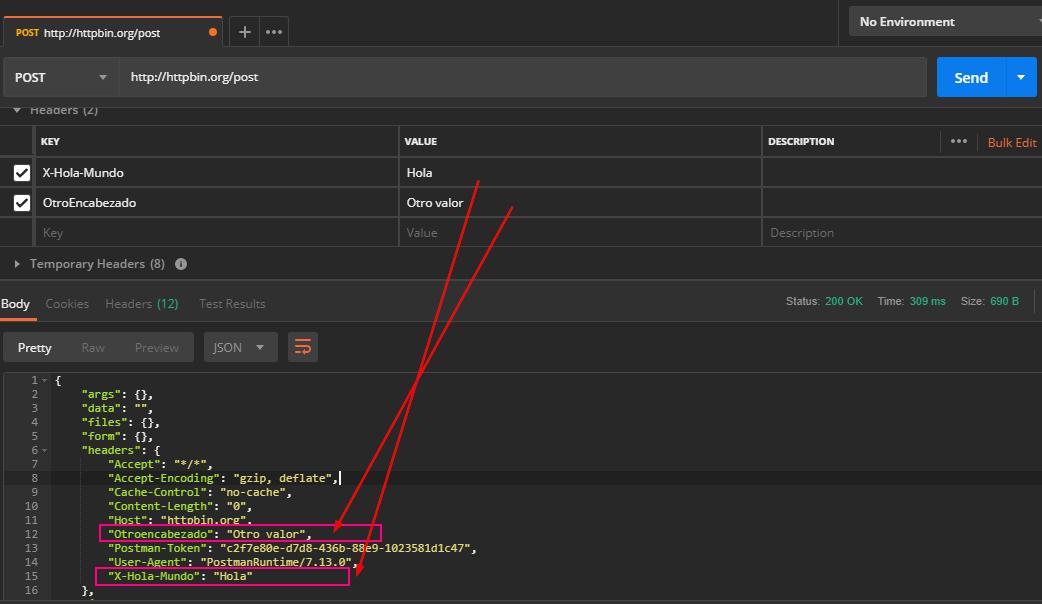Click the KEY column header
1042x604 pixels.
pos(51,142)
